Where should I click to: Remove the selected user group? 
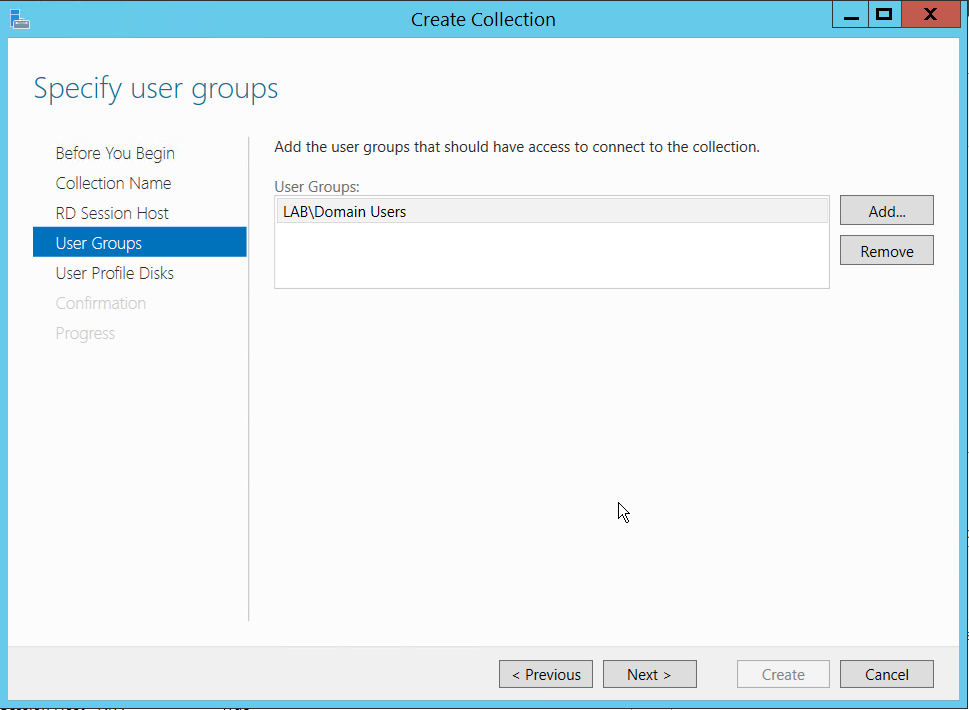click(x=886, y=251)
